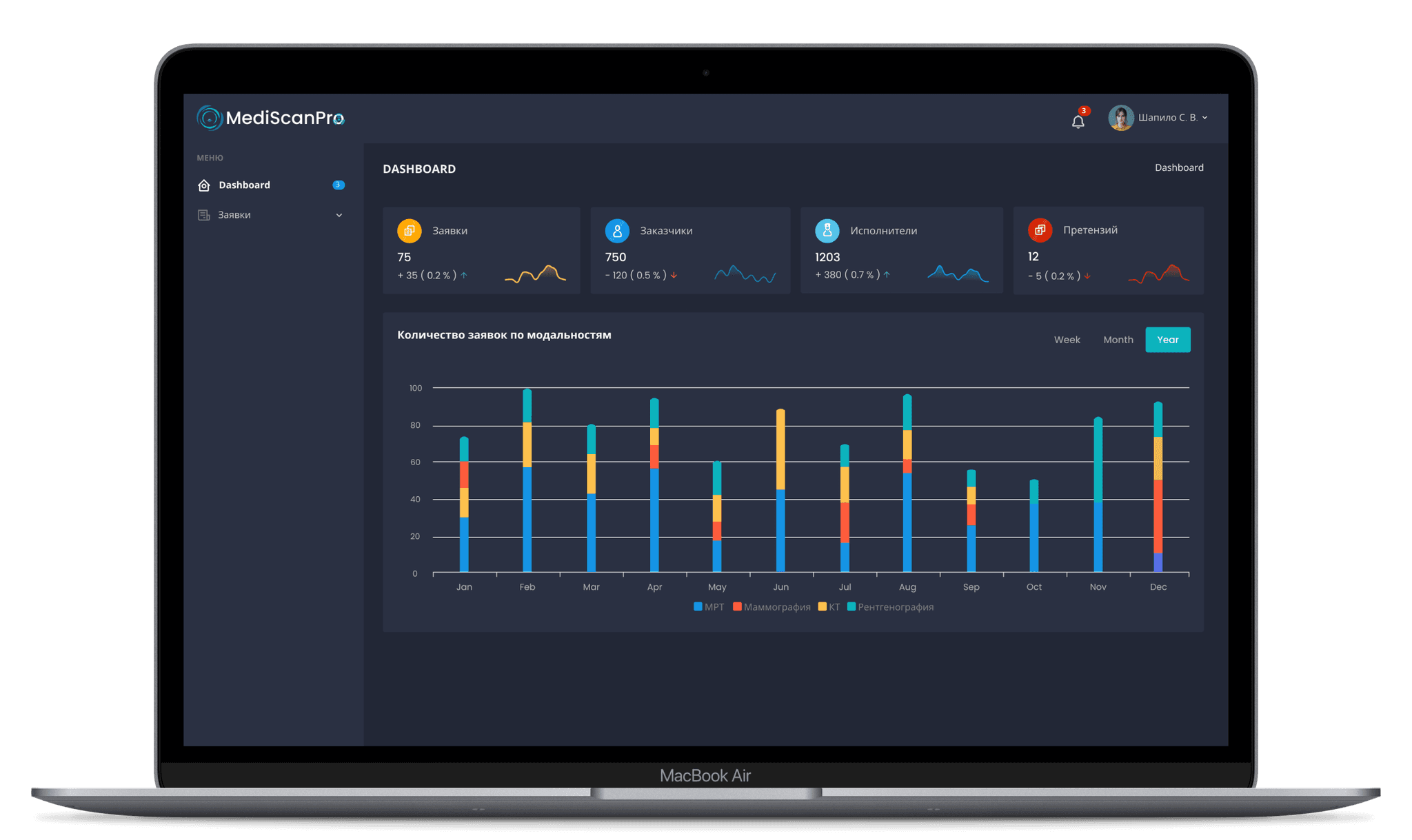
Task: Click the user avatar photo
Action: [1120, 118]
